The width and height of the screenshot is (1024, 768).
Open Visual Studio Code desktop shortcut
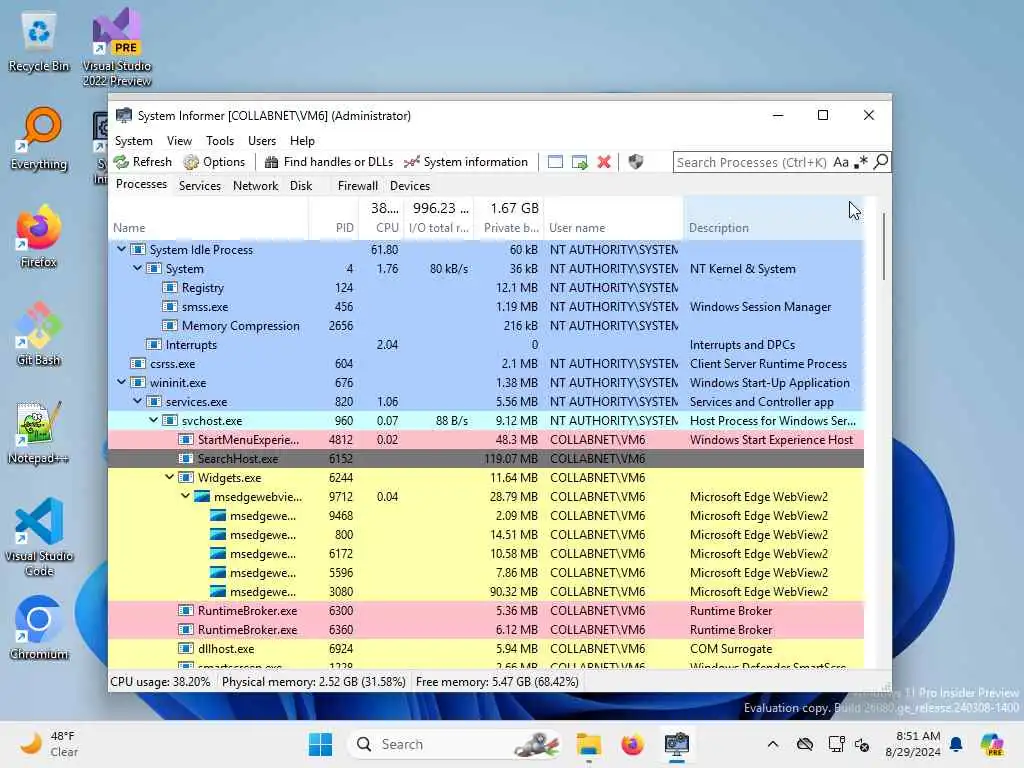coord(39,537)
